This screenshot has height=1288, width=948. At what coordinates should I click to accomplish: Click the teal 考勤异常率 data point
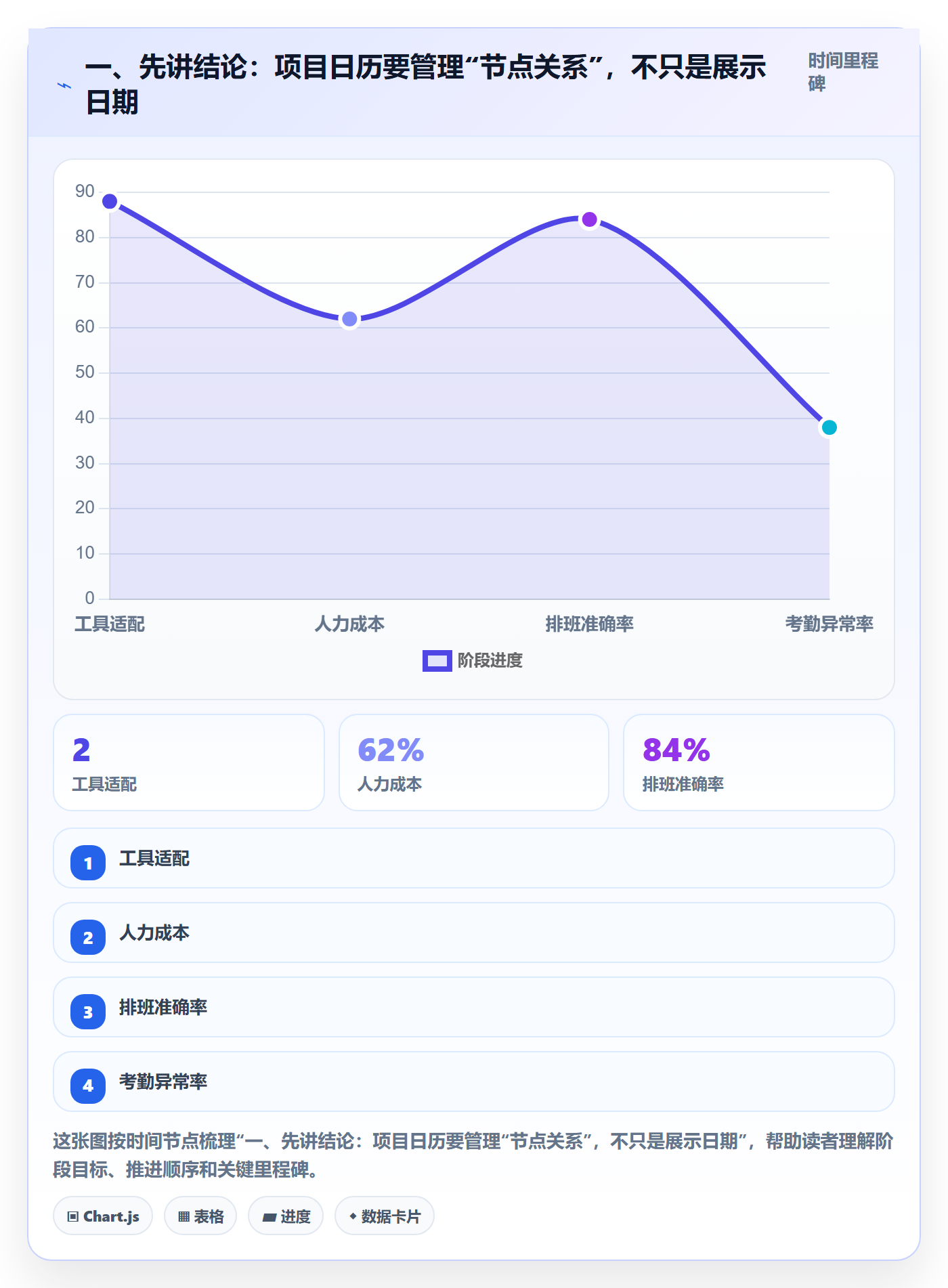tap(829, 427)
